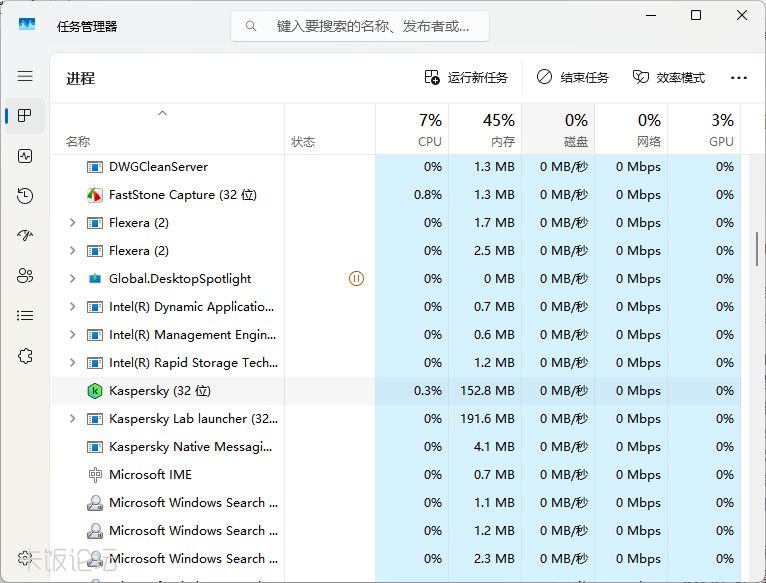Click the 191.6 MB memory value
The width and height of the screenshot is (766, 583).
point(487,419)
